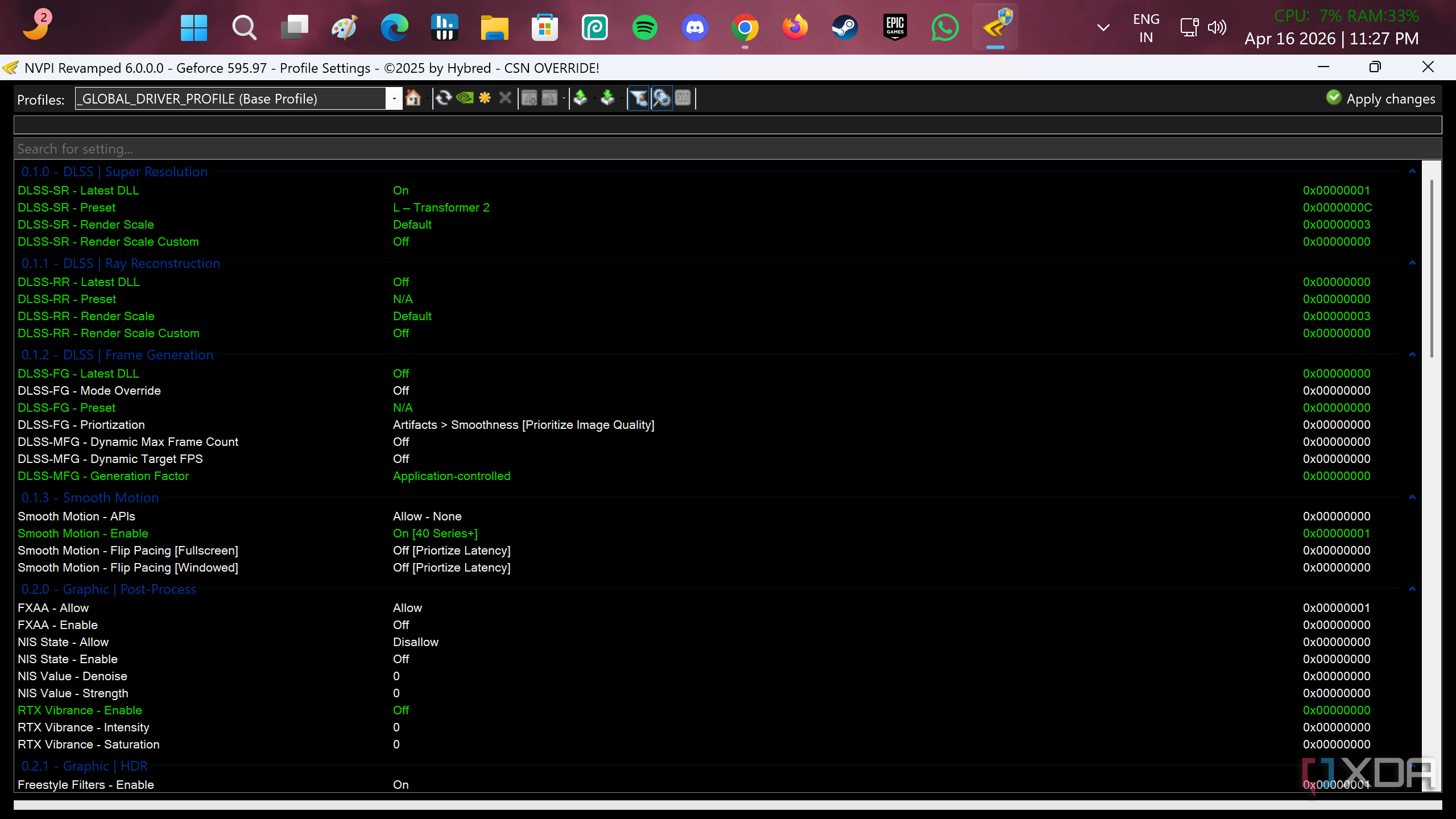Select the DLSS-RR - Latest DLL row
The width and height of the screenshot is (1456, 819).
click(x=717, y=282)
